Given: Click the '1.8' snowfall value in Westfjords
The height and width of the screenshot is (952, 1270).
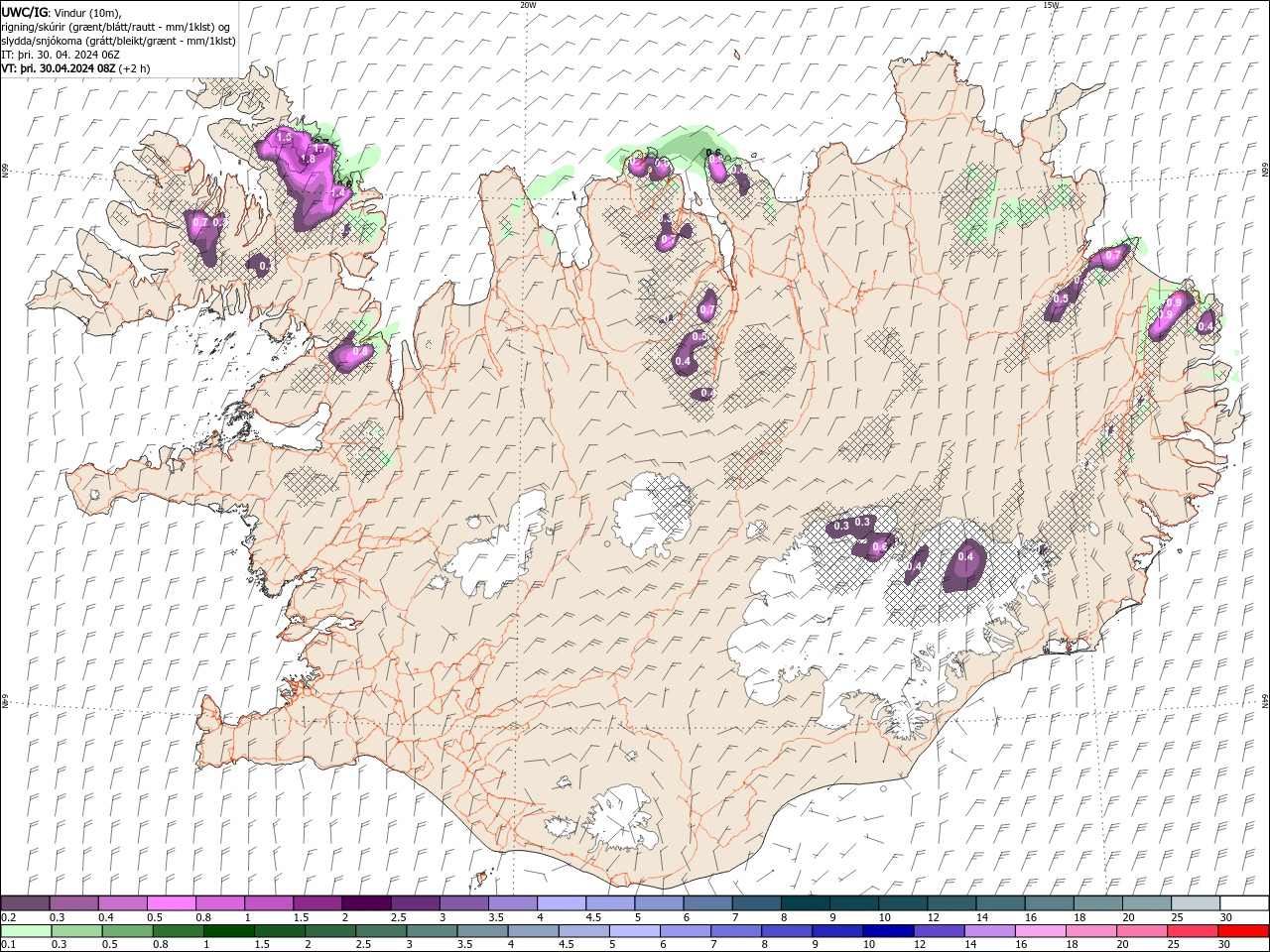Looking at the screenshot, I should (308, 159).
